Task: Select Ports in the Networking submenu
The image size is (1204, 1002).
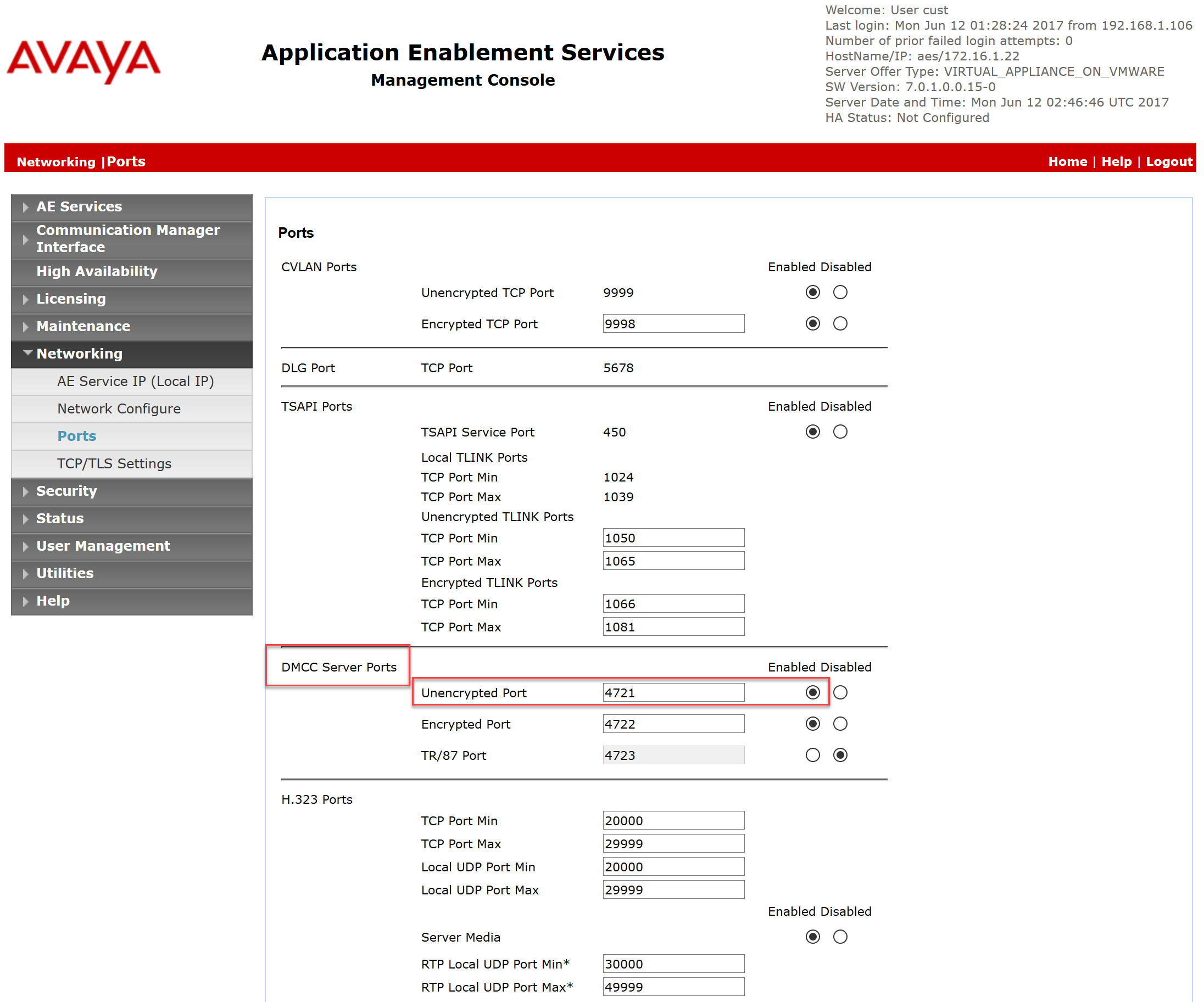Action: pyautogui.click(x=77, y=436)
